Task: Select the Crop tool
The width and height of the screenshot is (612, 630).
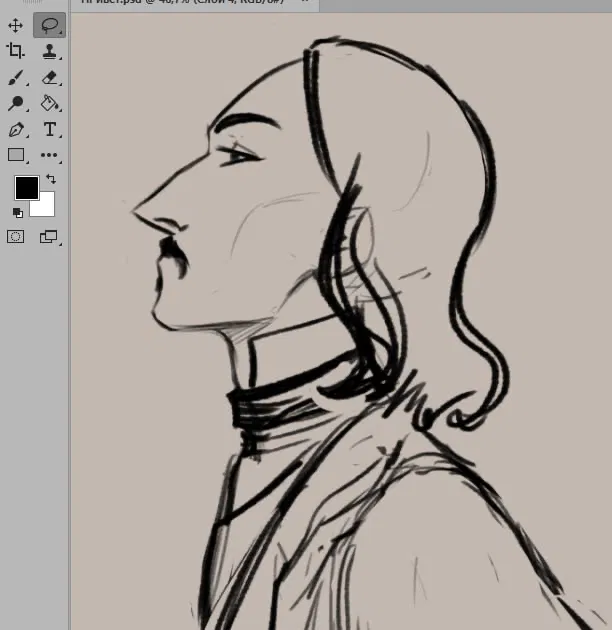Action: (16, 51)
